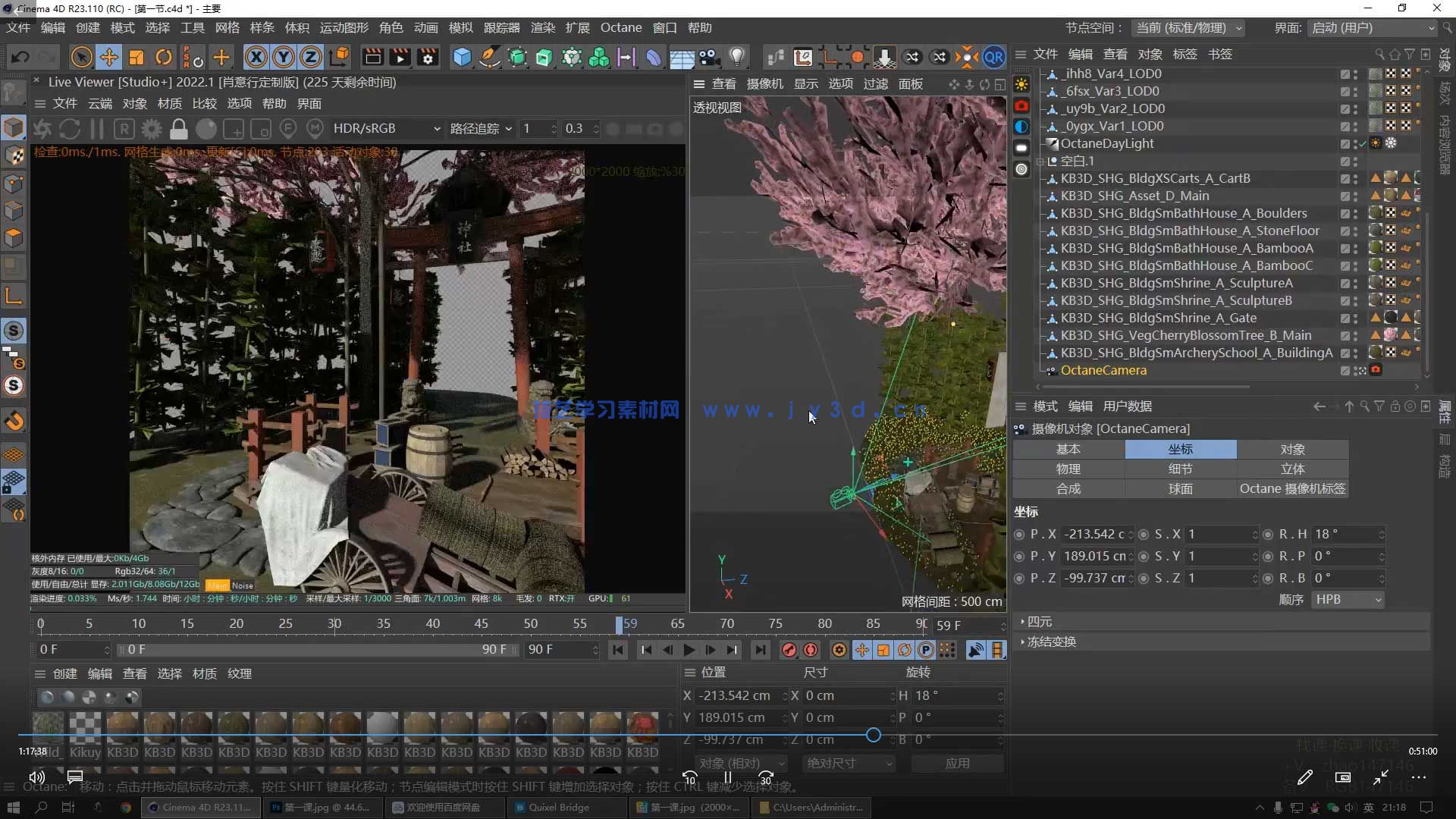Open the HDR/sRGB dropdown
Screen dimensions: 1456x819
pyautogui.click(x=385, y=129)
